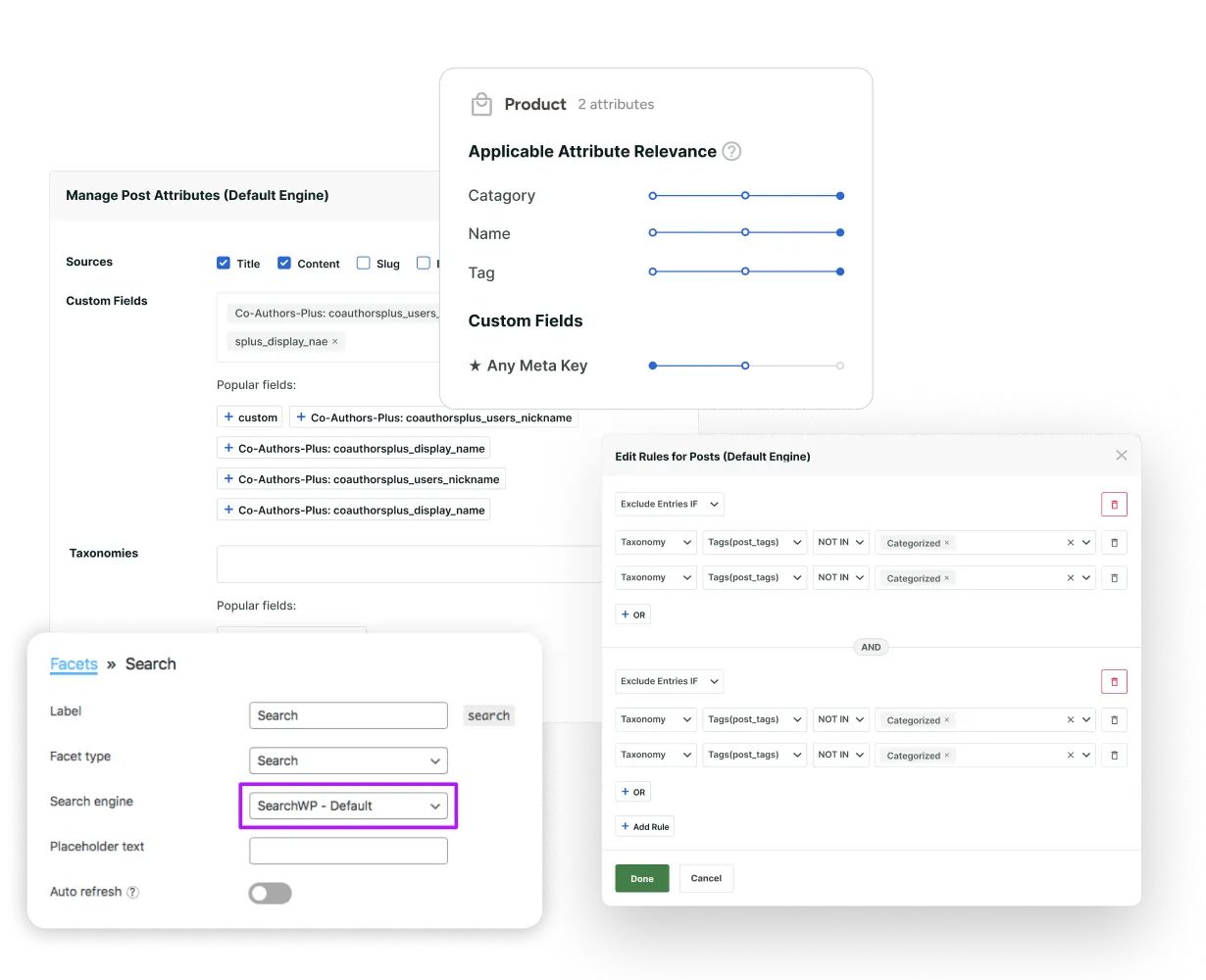Viewport: 1206px width, 980px height.
Task: Enable the Slug source checkbox
Action: pos(364,263)
